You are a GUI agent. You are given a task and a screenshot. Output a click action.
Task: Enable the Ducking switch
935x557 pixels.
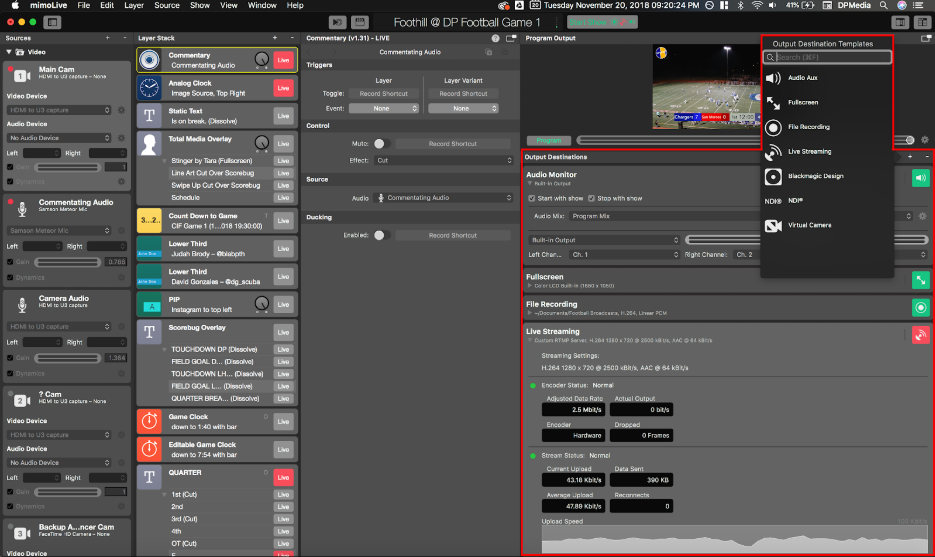(380, 236)
